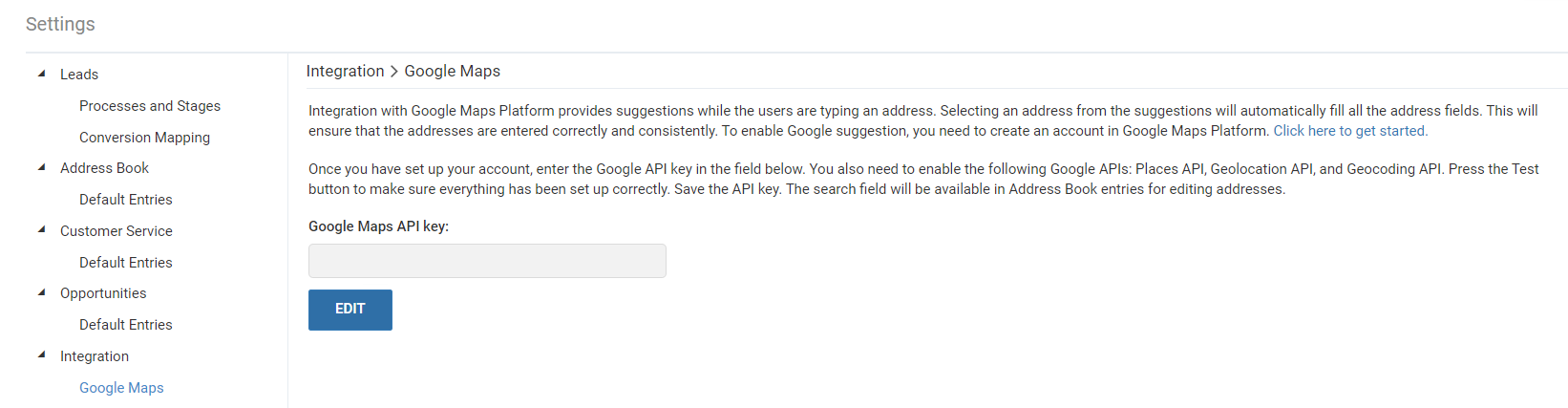Open Conversion Mapping settings
1568x408 pixels.
144,138
